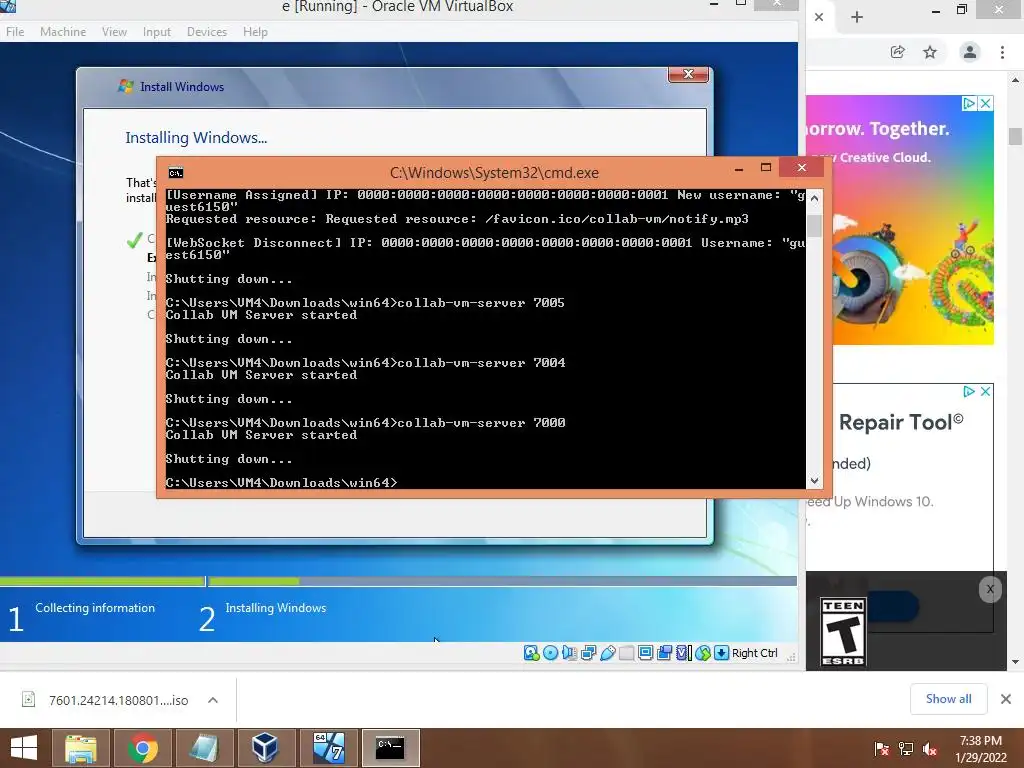Click the AdChoices icon on Repair Tool ad
Viewport: 1024px width, 768px height.
pos(969,391)
